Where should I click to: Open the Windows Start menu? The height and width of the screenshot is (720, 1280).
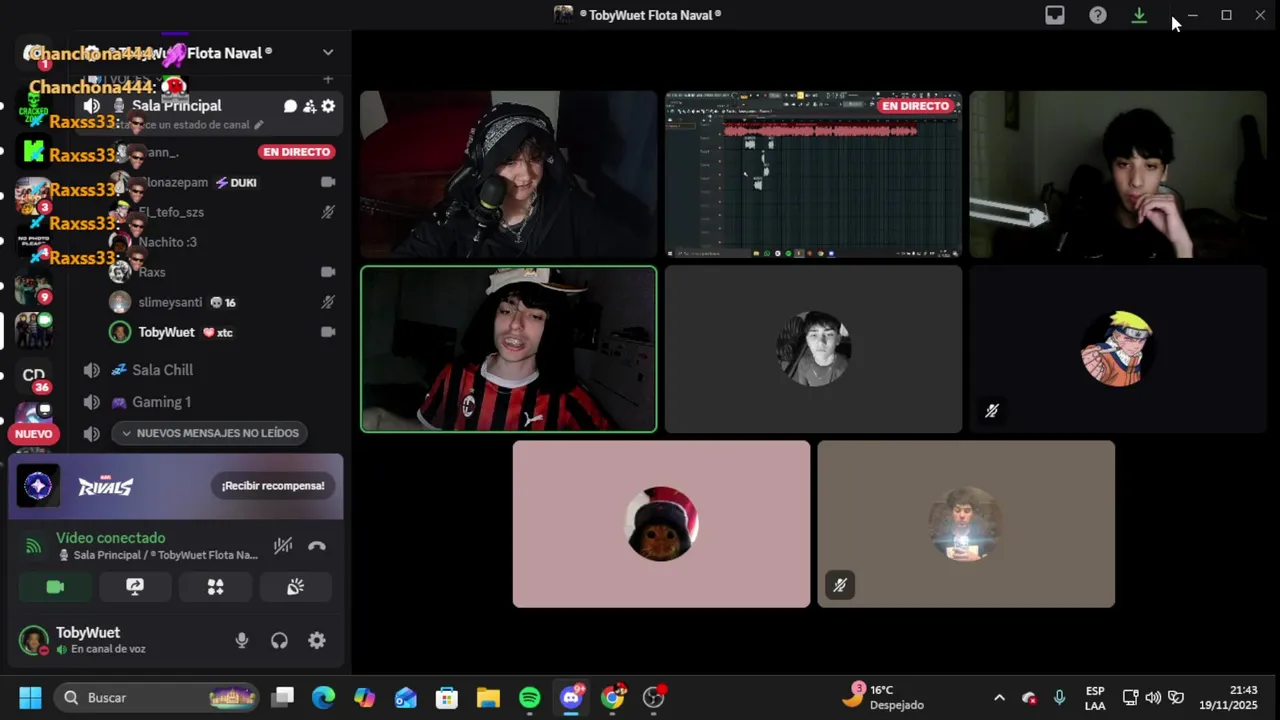click(30, 698)
